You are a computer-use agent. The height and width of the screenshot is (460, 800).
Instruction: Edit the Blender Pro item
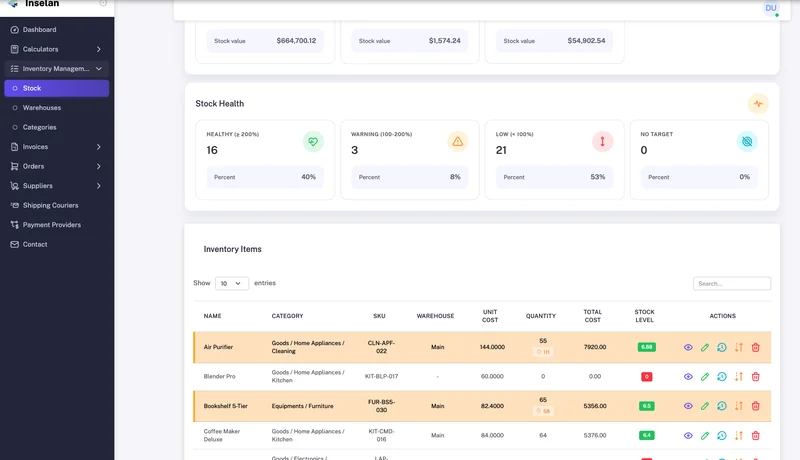pyautogui.click(x=705, y=376)
